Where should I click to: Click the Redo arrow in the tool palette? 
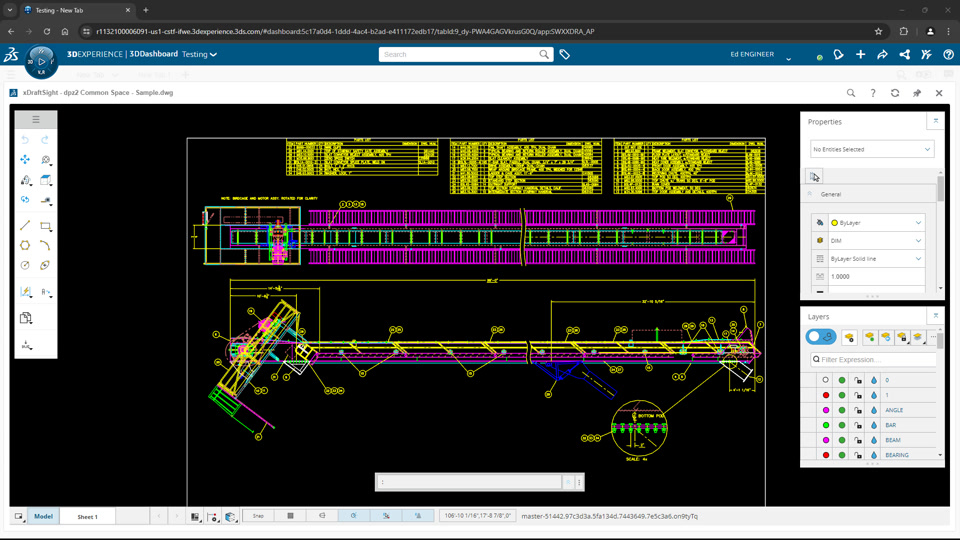click(45, 140)
